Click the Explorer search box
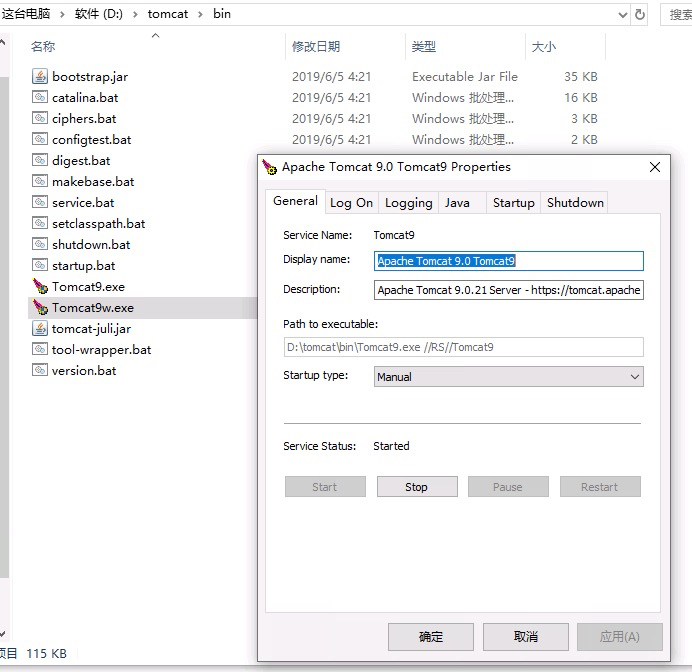 pos(677,15)
